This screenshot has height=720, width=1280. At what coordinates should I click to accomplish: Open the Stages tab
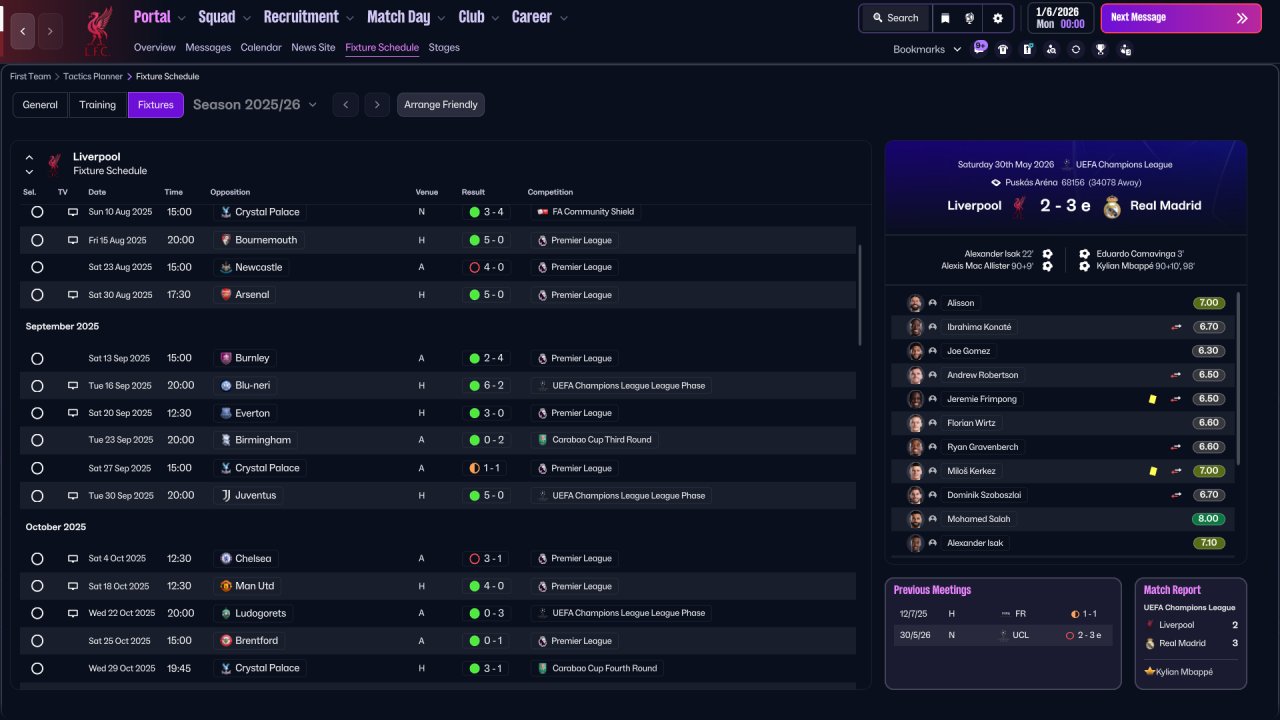click(444, 47)
